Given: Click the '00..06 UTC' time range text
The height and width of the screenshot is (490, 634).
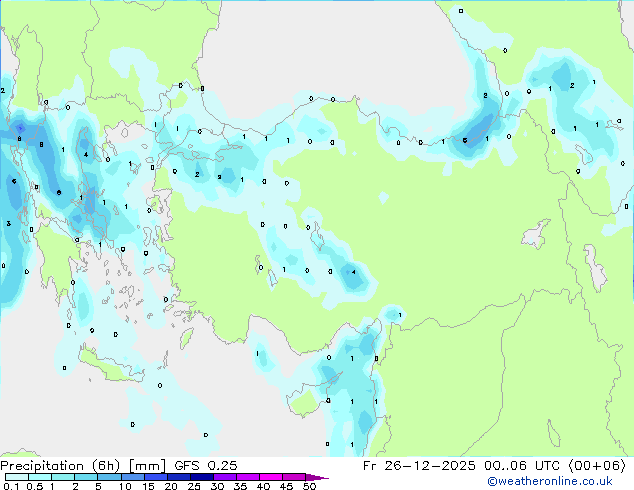Looking at the screenshot, I should pos(521,466).
